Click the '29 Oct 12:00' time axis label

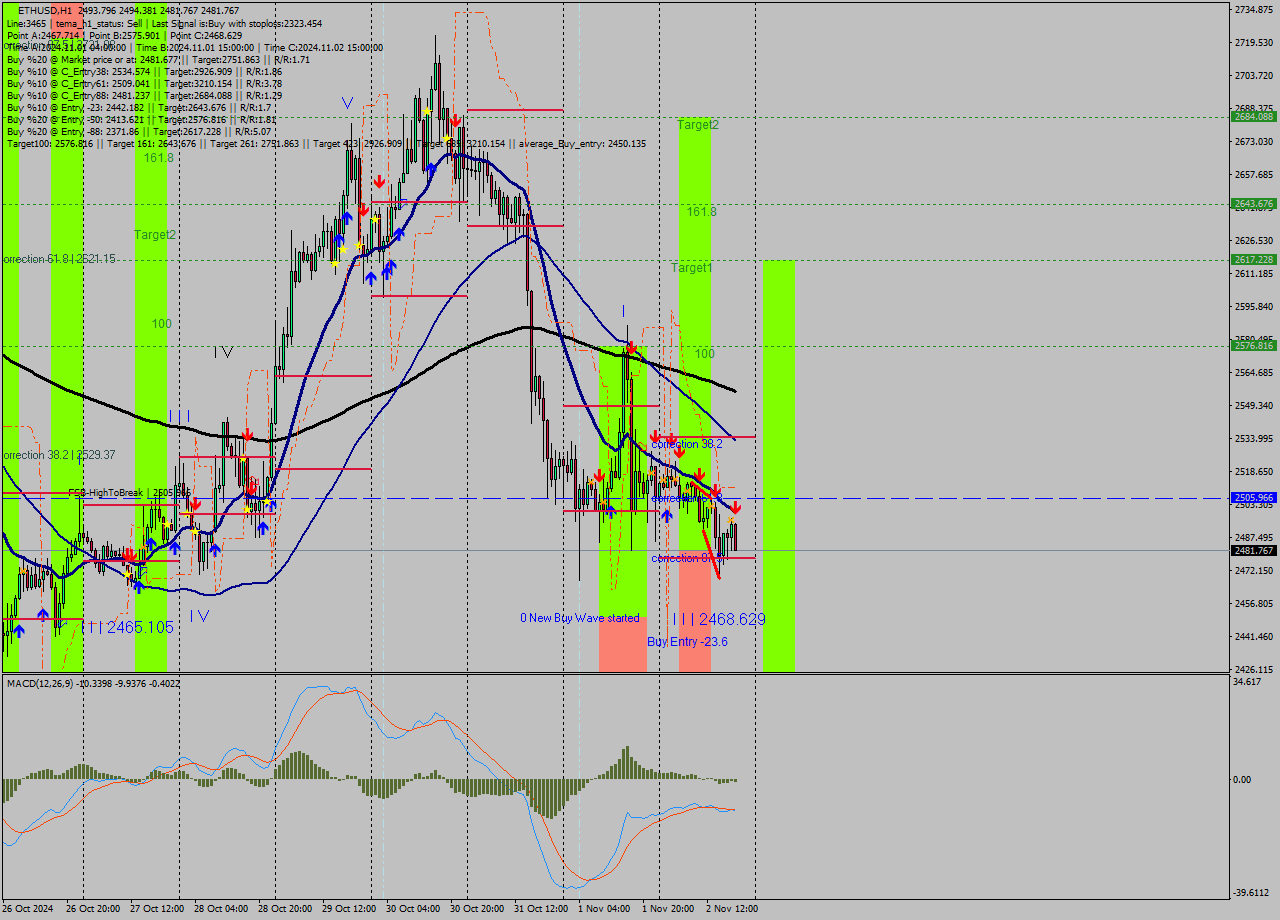pos(349,909)
